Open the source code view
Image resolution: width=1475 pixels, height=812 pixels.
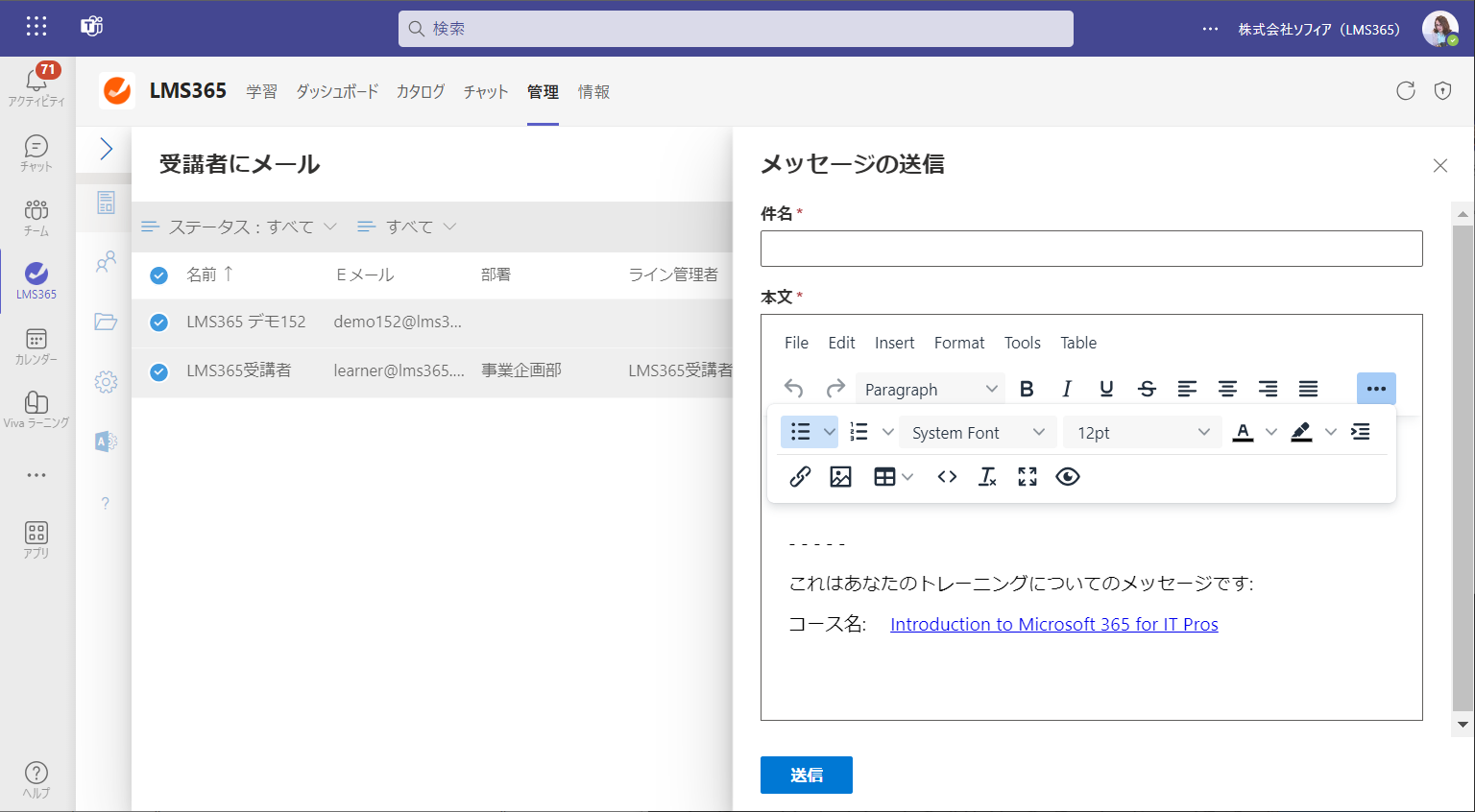tap(947, 477)
